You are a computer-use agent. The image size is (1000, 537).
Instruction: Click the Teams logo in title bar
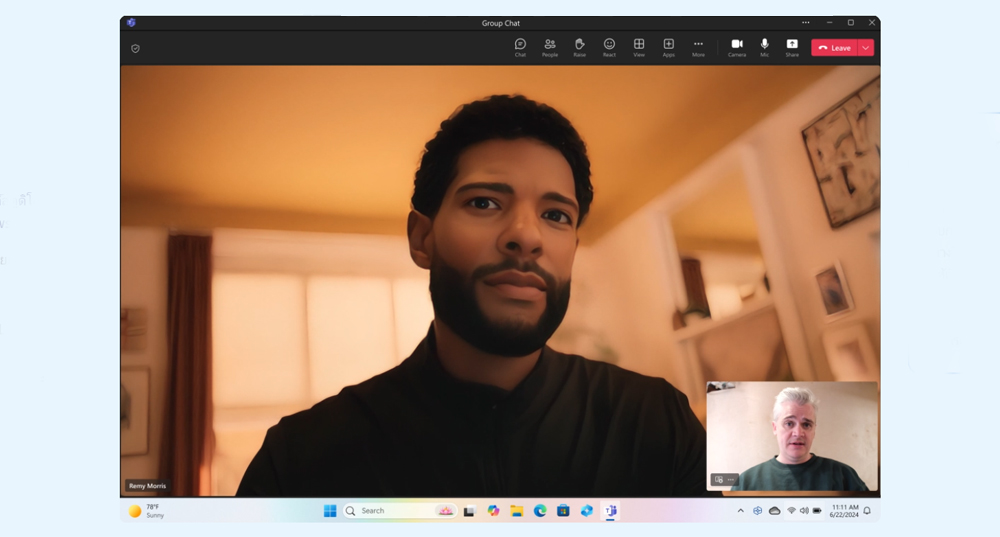point(131,22)
